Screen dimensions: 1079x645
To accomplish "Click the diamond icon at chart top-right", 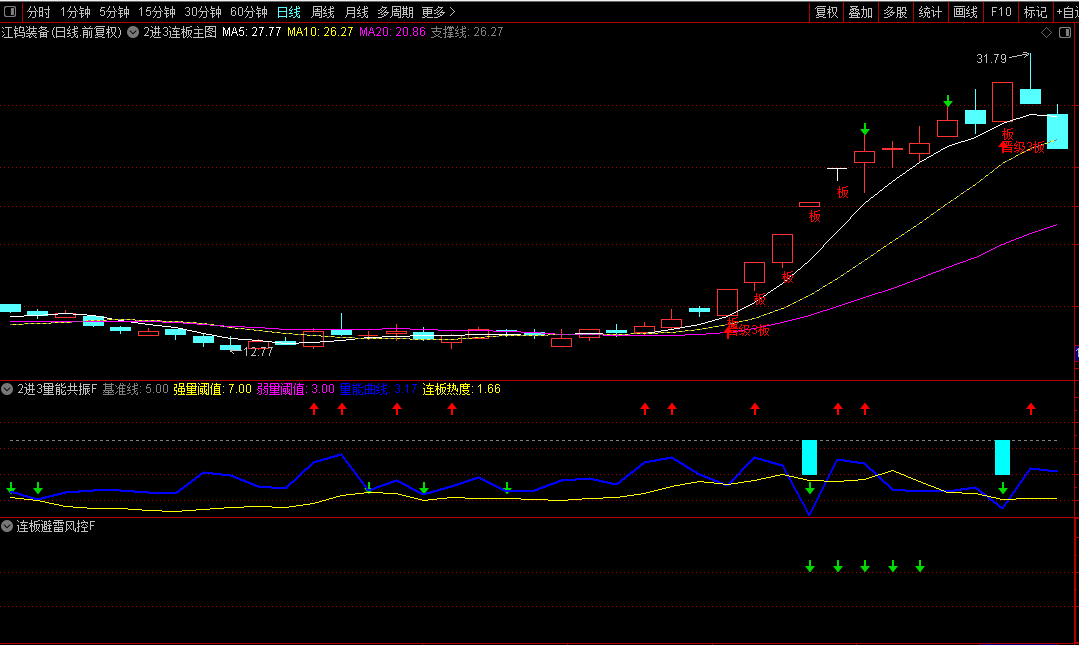I will pyautogui.click(x=1047, y=32).
